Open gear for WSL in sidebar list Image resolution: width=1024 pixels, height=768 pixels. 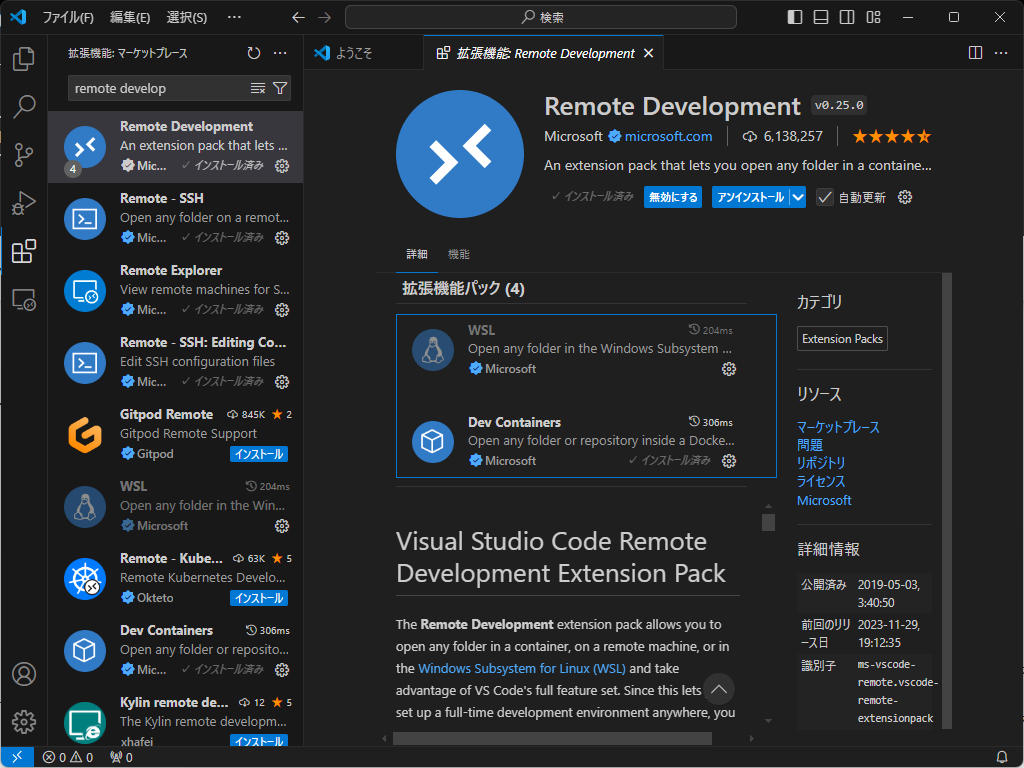click(282, 526)
